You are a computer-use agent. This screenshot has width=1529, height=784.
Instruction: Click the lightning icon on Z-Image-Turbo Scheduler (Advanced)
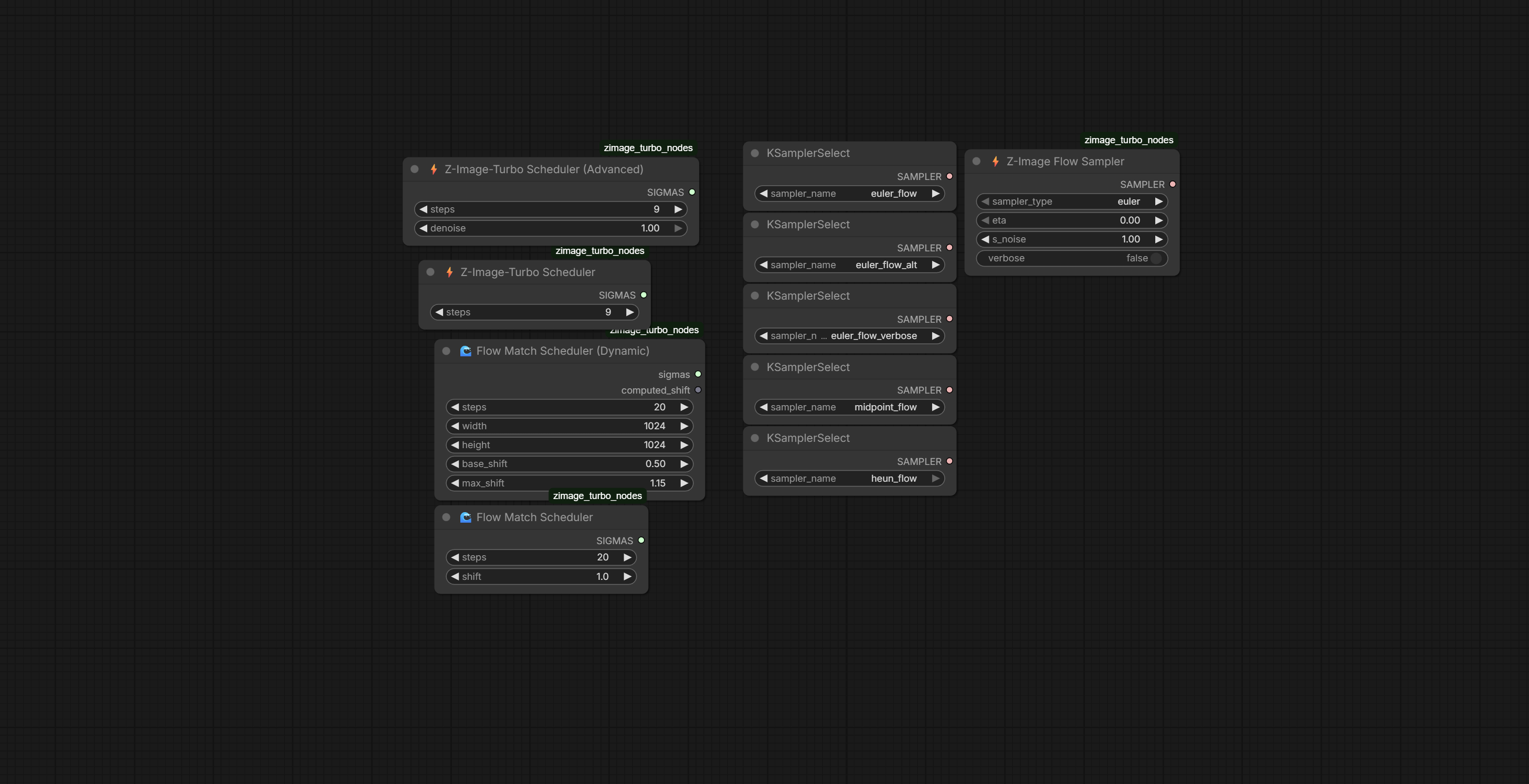[x=434, y=169]
